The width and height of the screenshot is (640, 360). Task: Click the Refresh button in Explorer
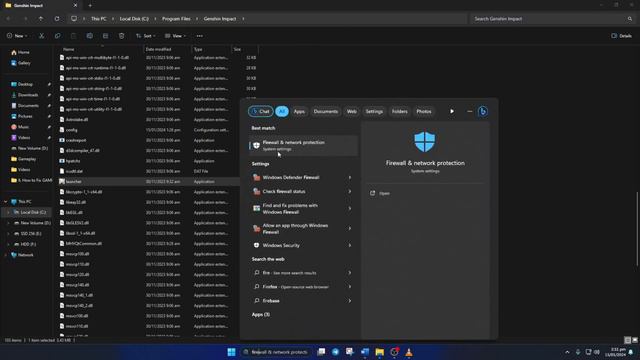point(57,19)
